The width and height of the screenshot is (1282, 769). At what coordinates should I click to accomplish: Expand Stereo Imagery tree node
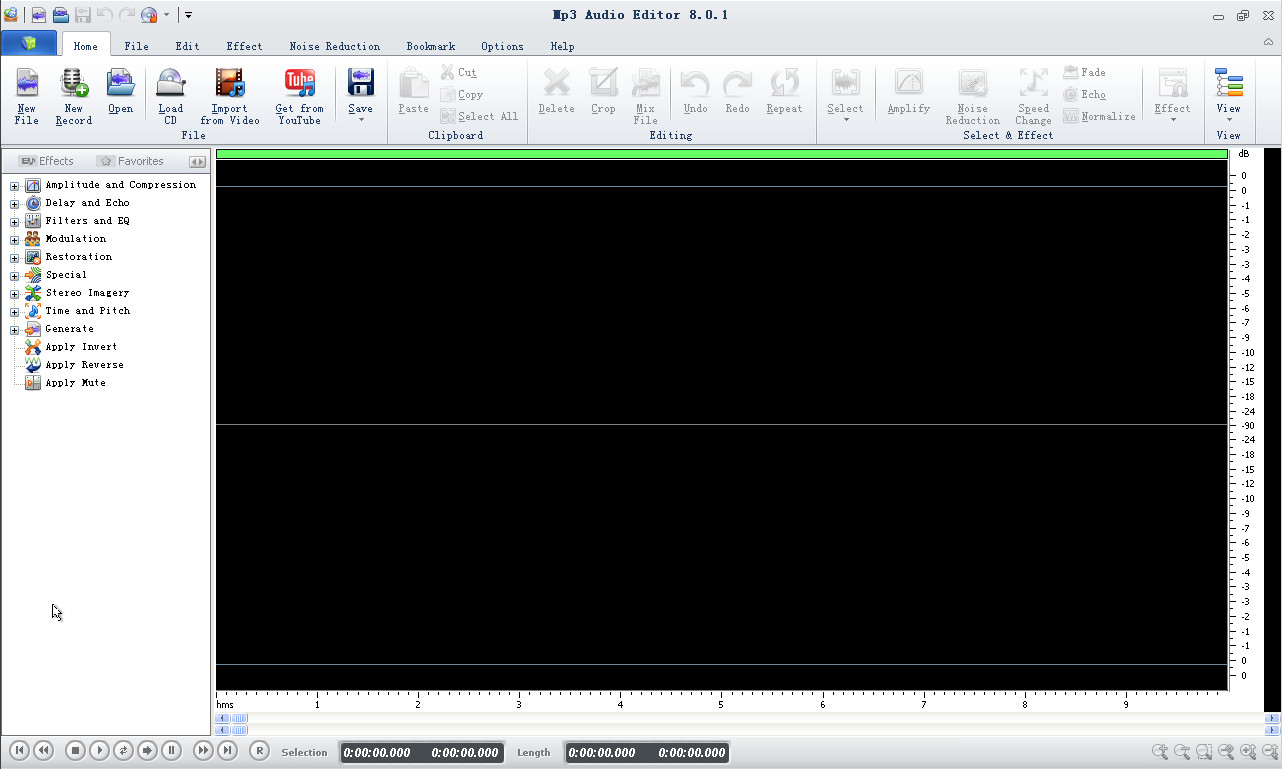coord(15,294)
